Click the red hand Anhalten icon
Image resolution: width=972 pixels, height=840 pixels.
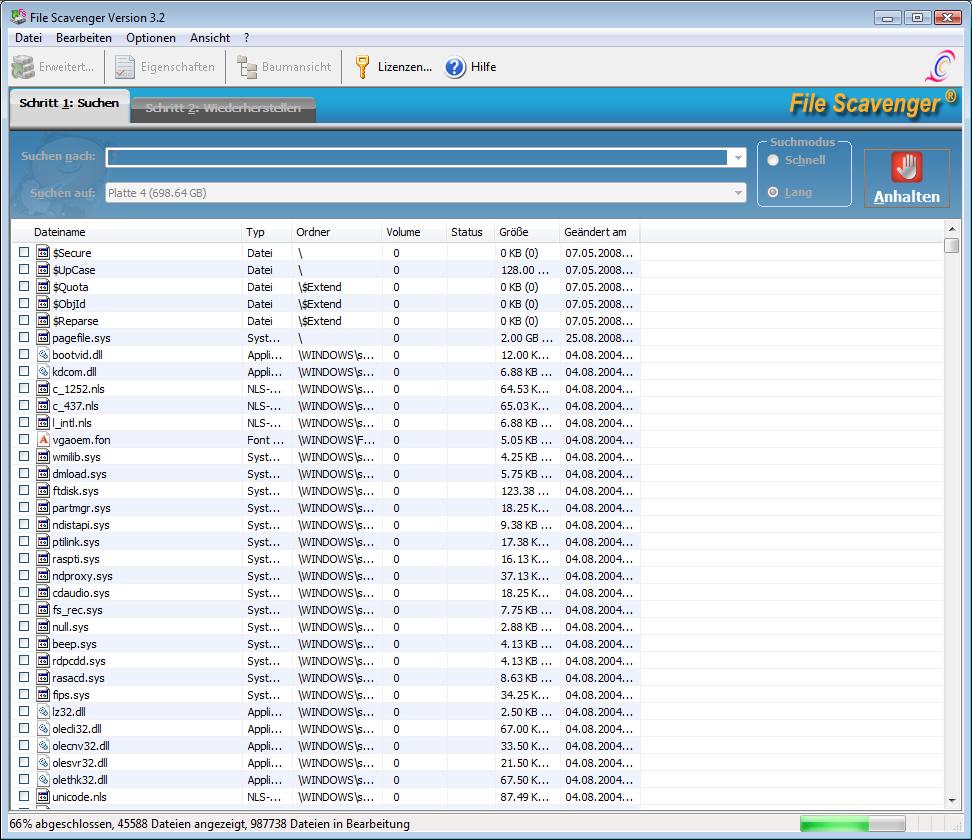[907, 168]
